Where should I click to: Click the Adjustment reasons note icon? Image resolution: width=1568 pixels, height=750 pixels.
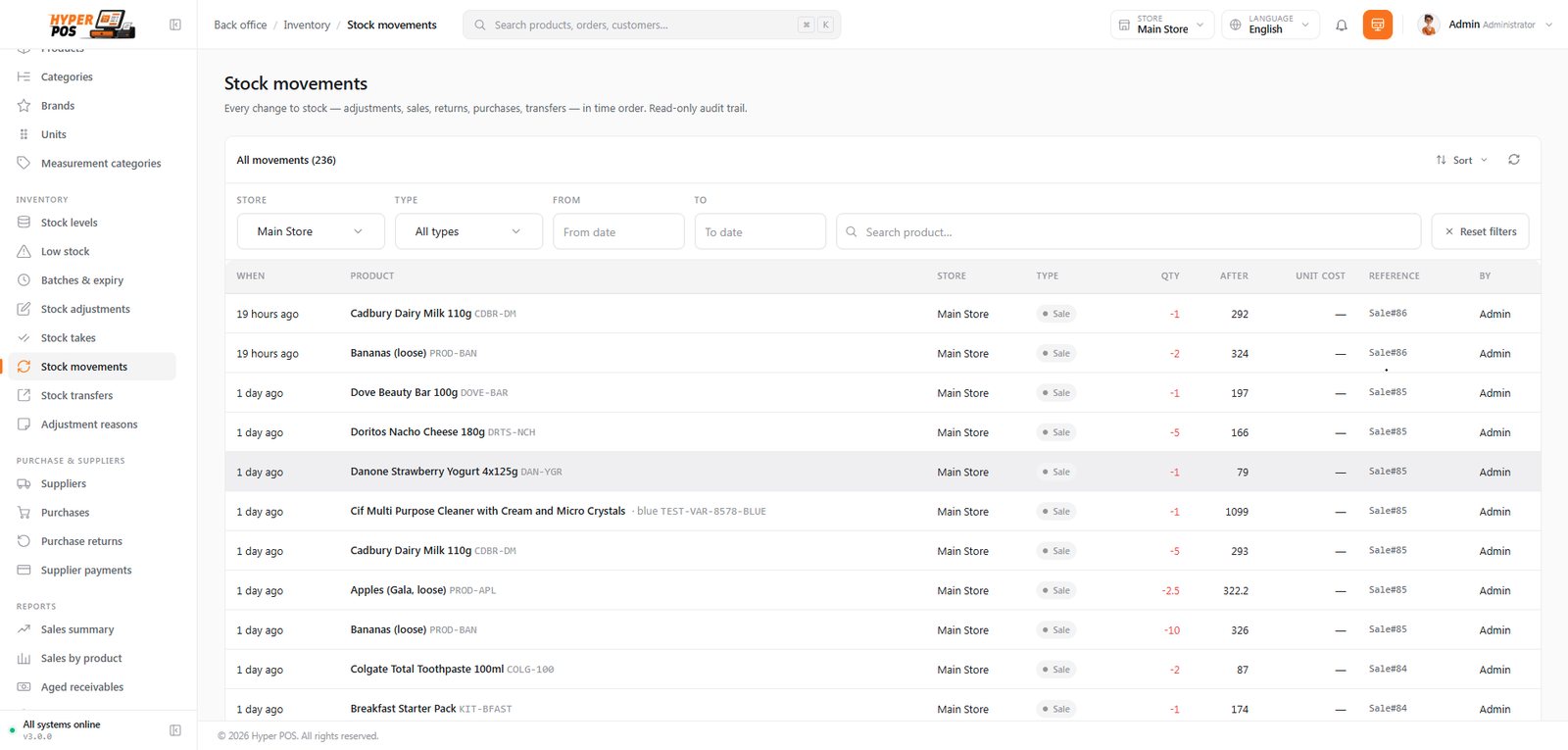[x=24, y=425]
